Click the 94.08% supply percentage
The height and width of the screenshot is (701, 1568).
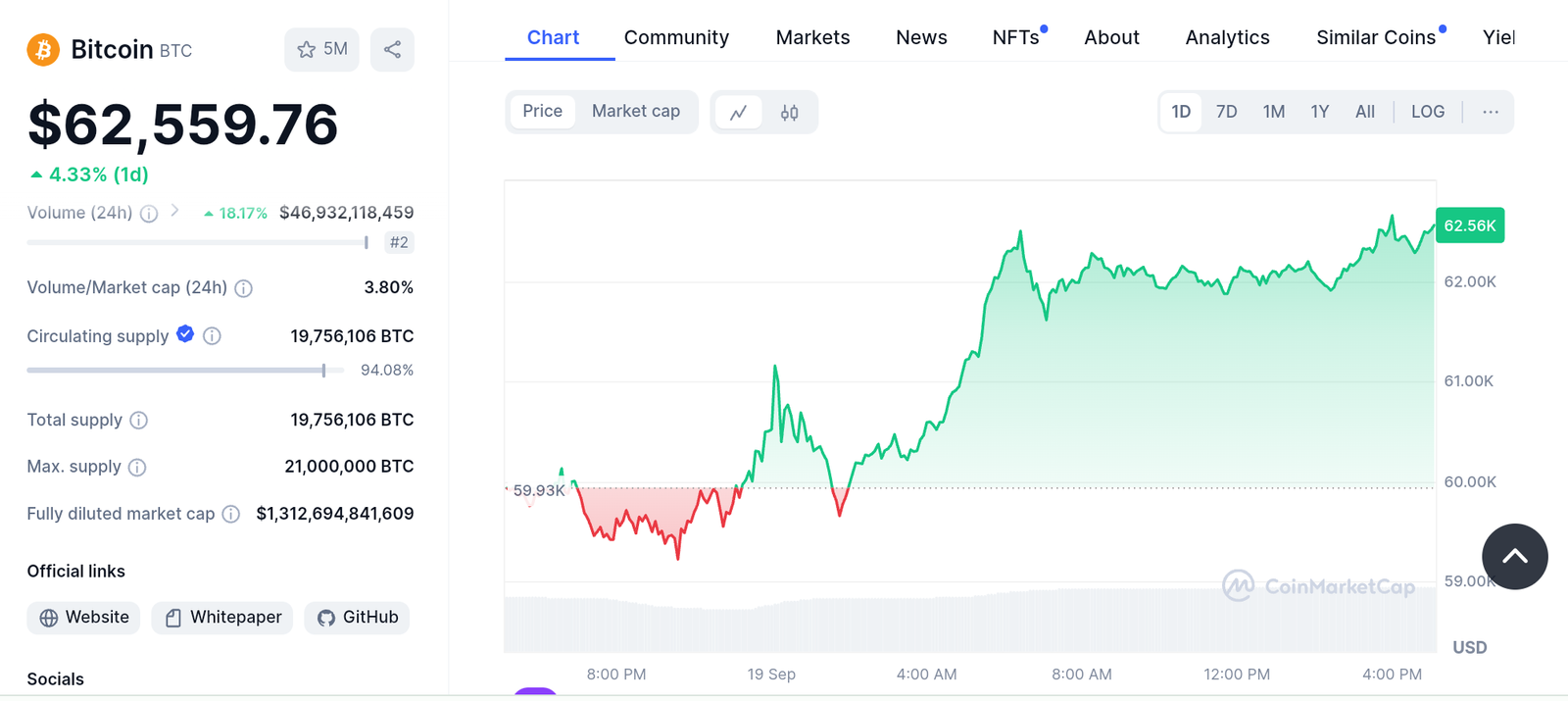click(x=387, y=371)
